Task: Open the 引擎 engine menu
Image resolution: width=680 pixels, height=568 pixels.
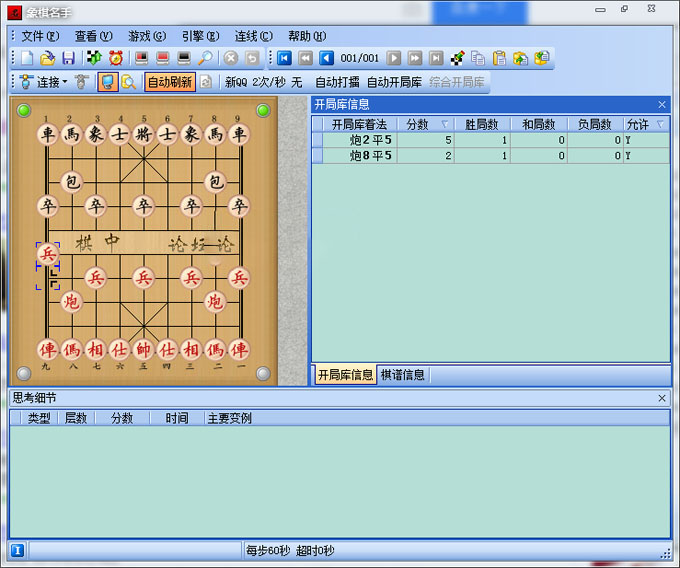Action: coord(200,36)
